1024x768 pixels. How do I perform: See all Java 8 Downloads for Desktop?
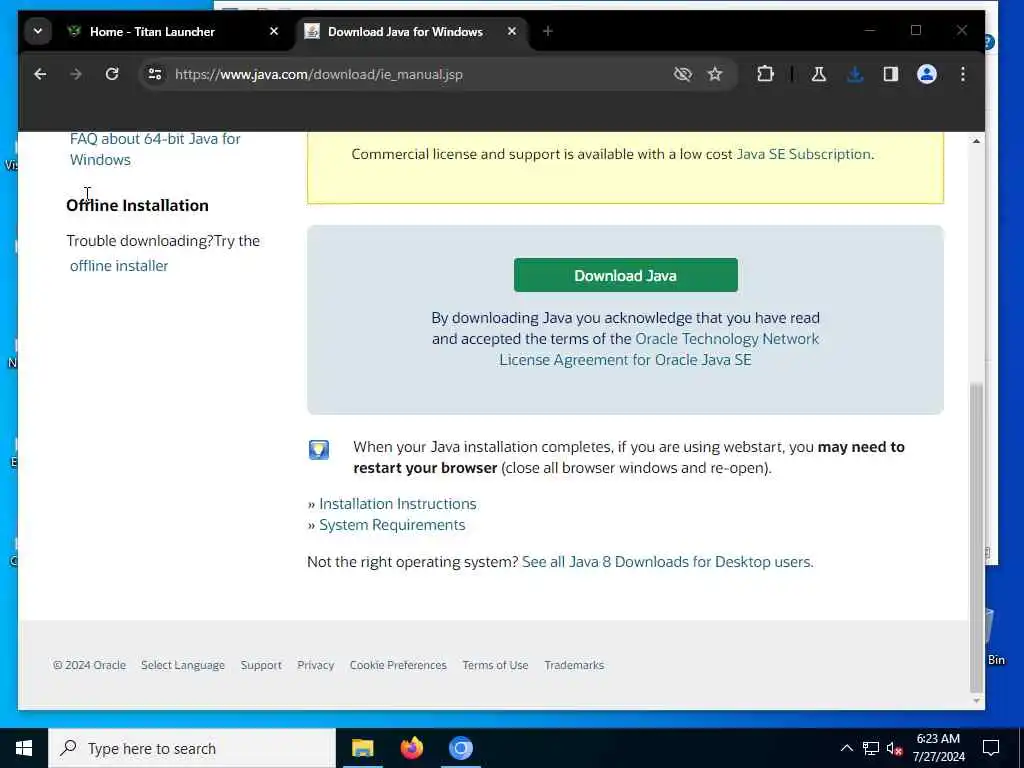coord(667,562)
